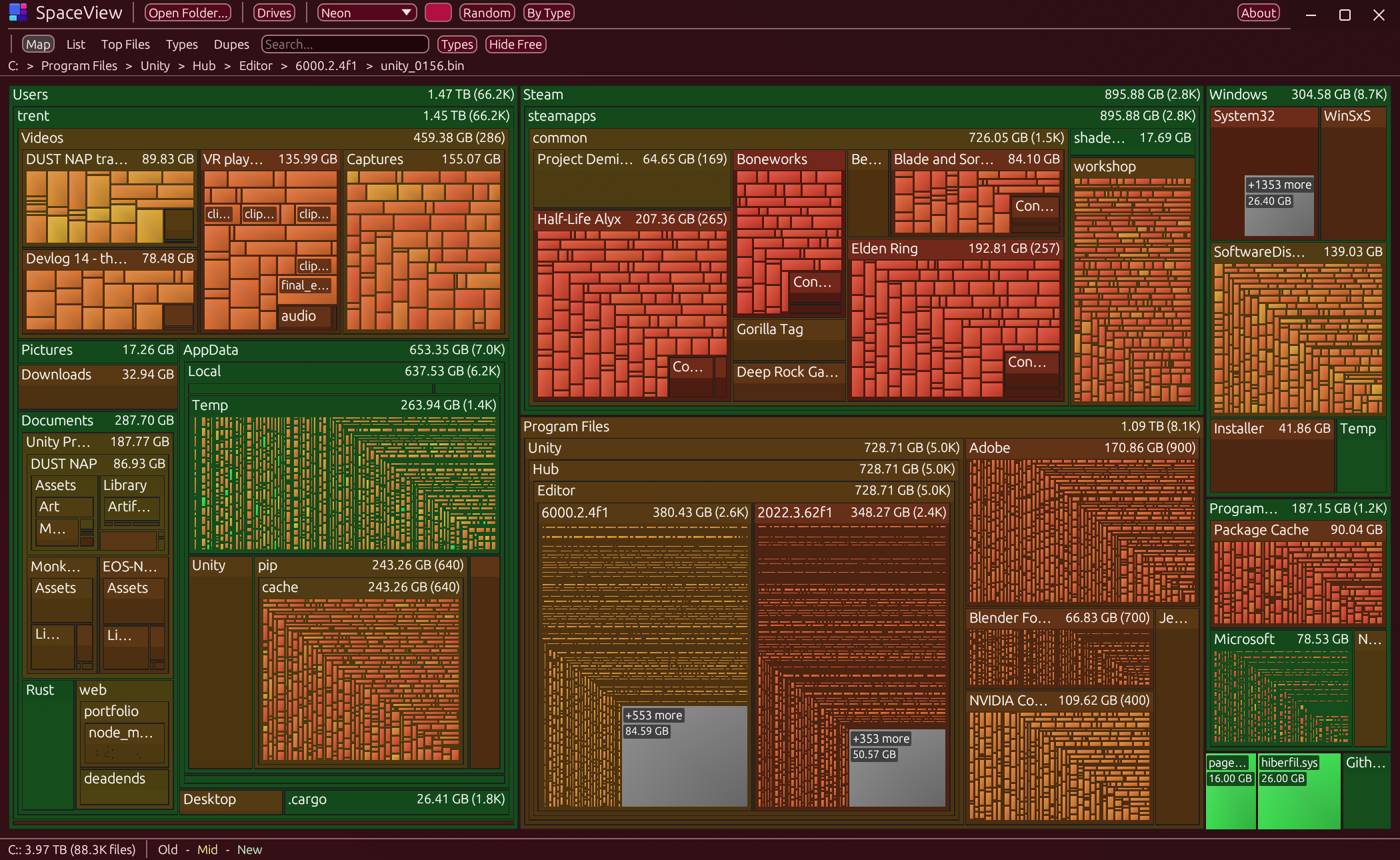The height and width of the screenshot is (860, 1400).
Task: Toggle the Hide Free button
Action: point(515,44)
